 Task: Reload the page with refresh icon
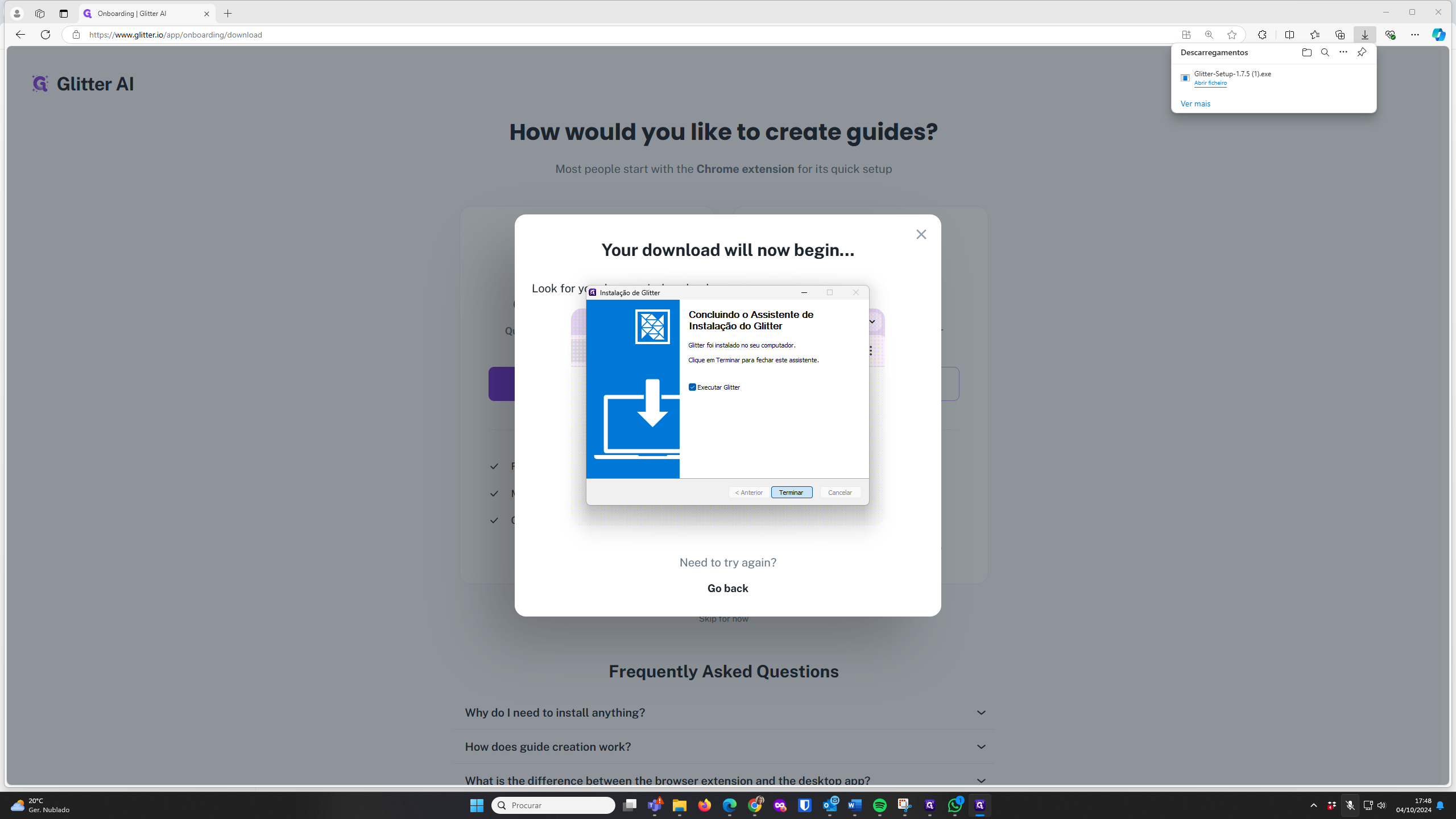[x=45, y=35]
